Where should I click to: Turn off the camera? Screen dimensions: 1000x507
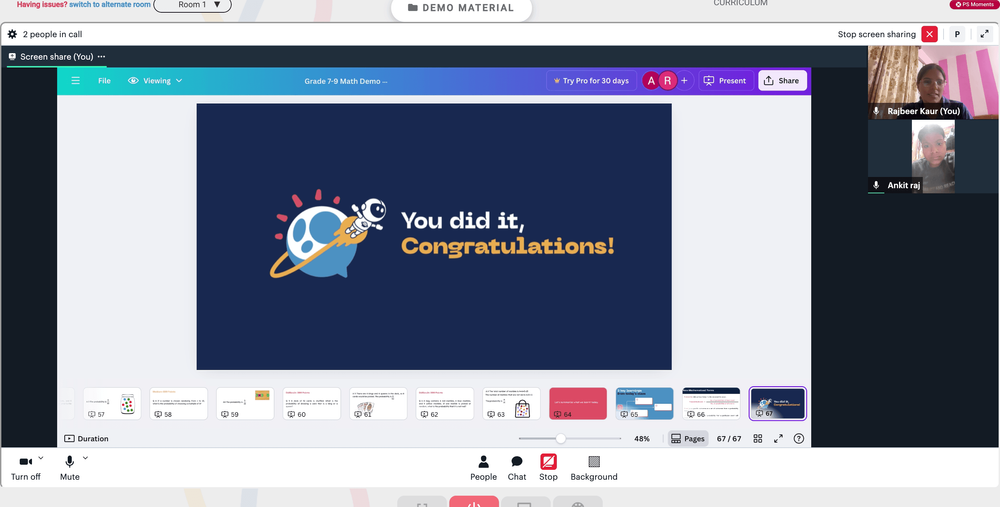click(26, 467)
